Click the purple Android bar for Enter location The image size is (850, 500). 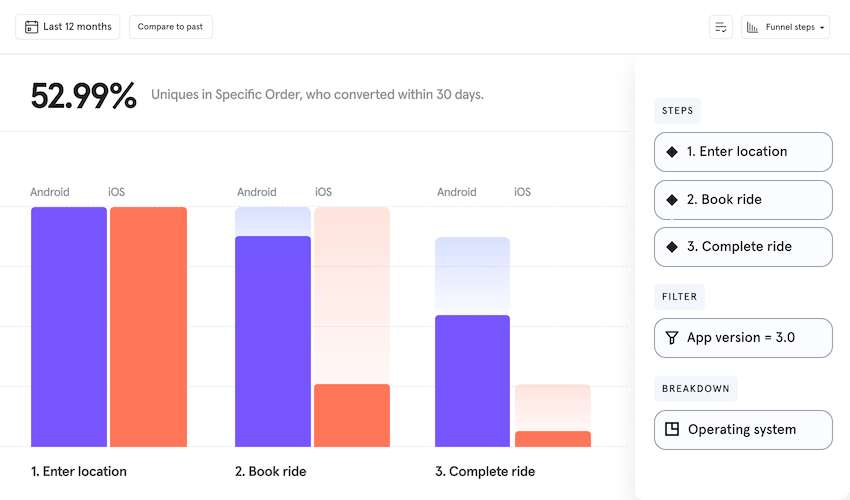click(68, 326)
